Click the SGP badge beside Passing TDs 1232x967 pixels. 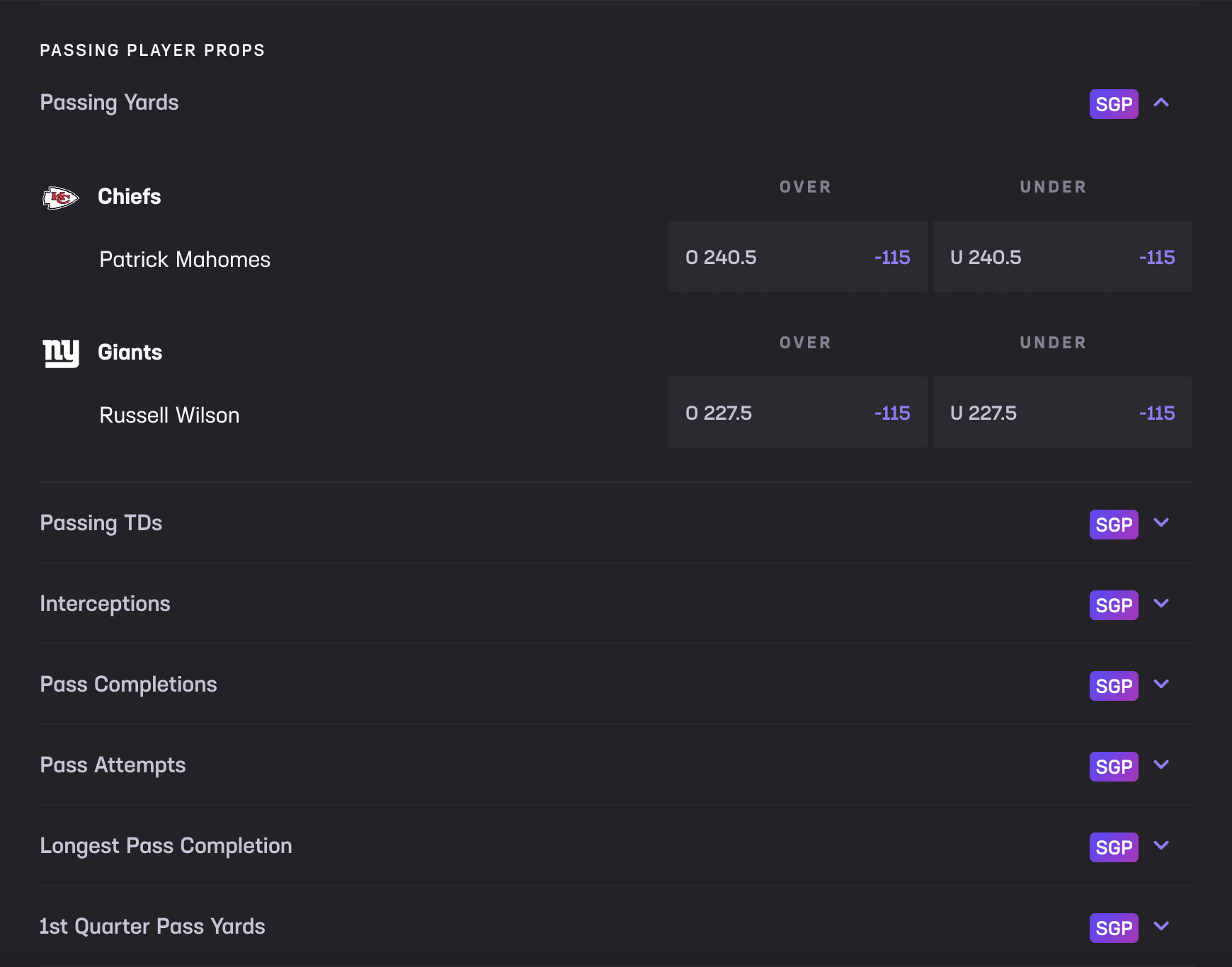click(1113, 525)
